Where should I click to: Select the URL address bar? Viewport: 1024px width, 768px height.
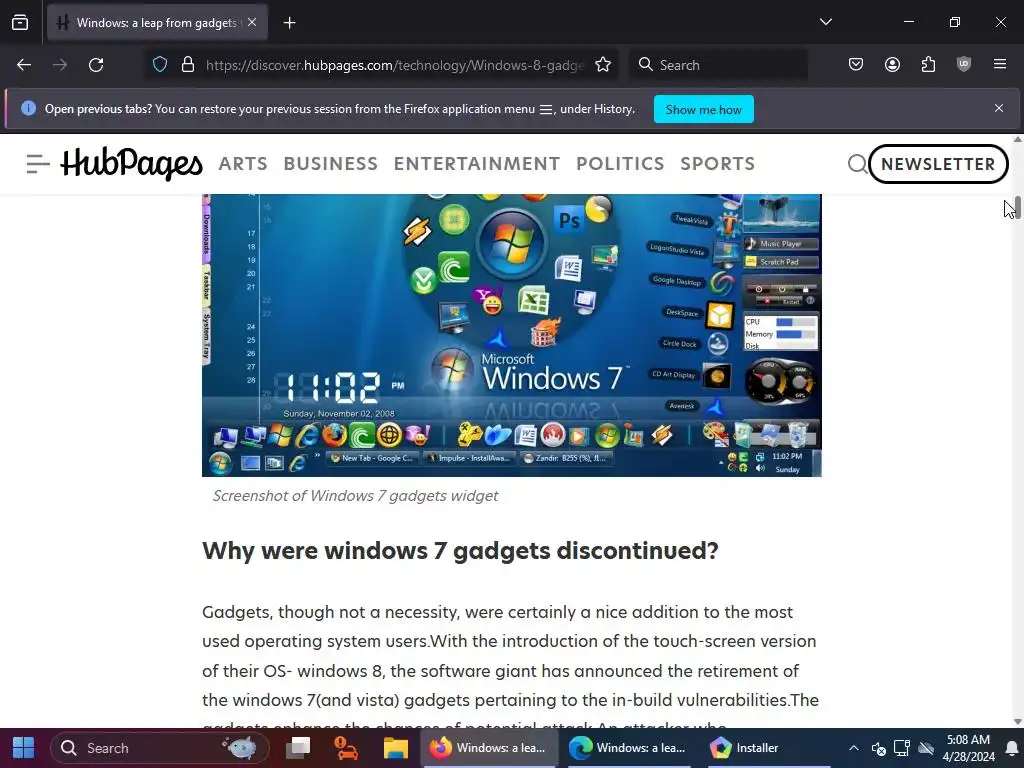pos(394,65)
